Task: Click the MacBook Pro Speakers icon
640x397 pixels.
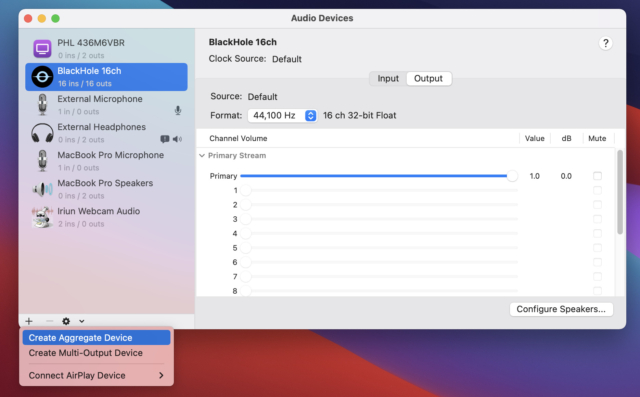Action: (x=42, y=189)
